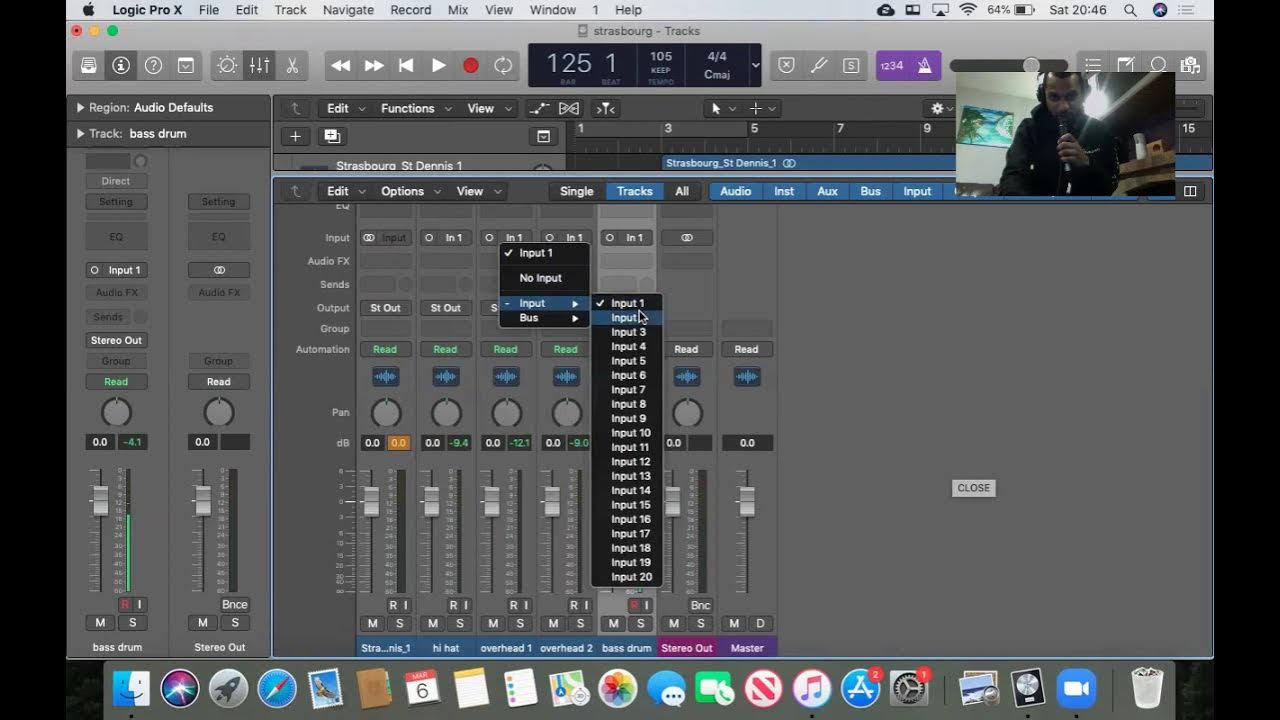Toggle Cycle mode button
Screen dimensions: 1280x720
(x=503, y=66)
